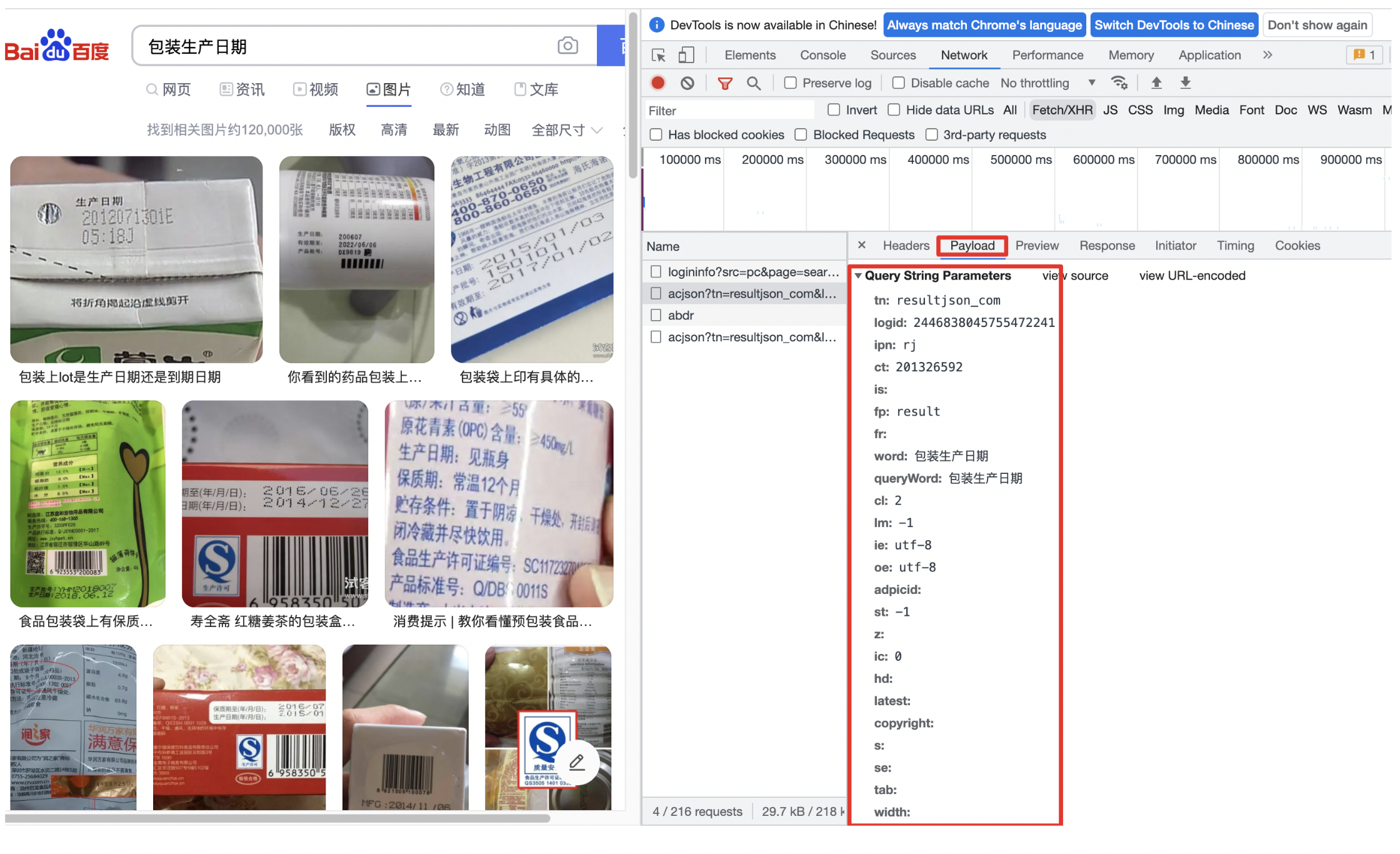Open the issues warning badge

tap(1364, 55)
